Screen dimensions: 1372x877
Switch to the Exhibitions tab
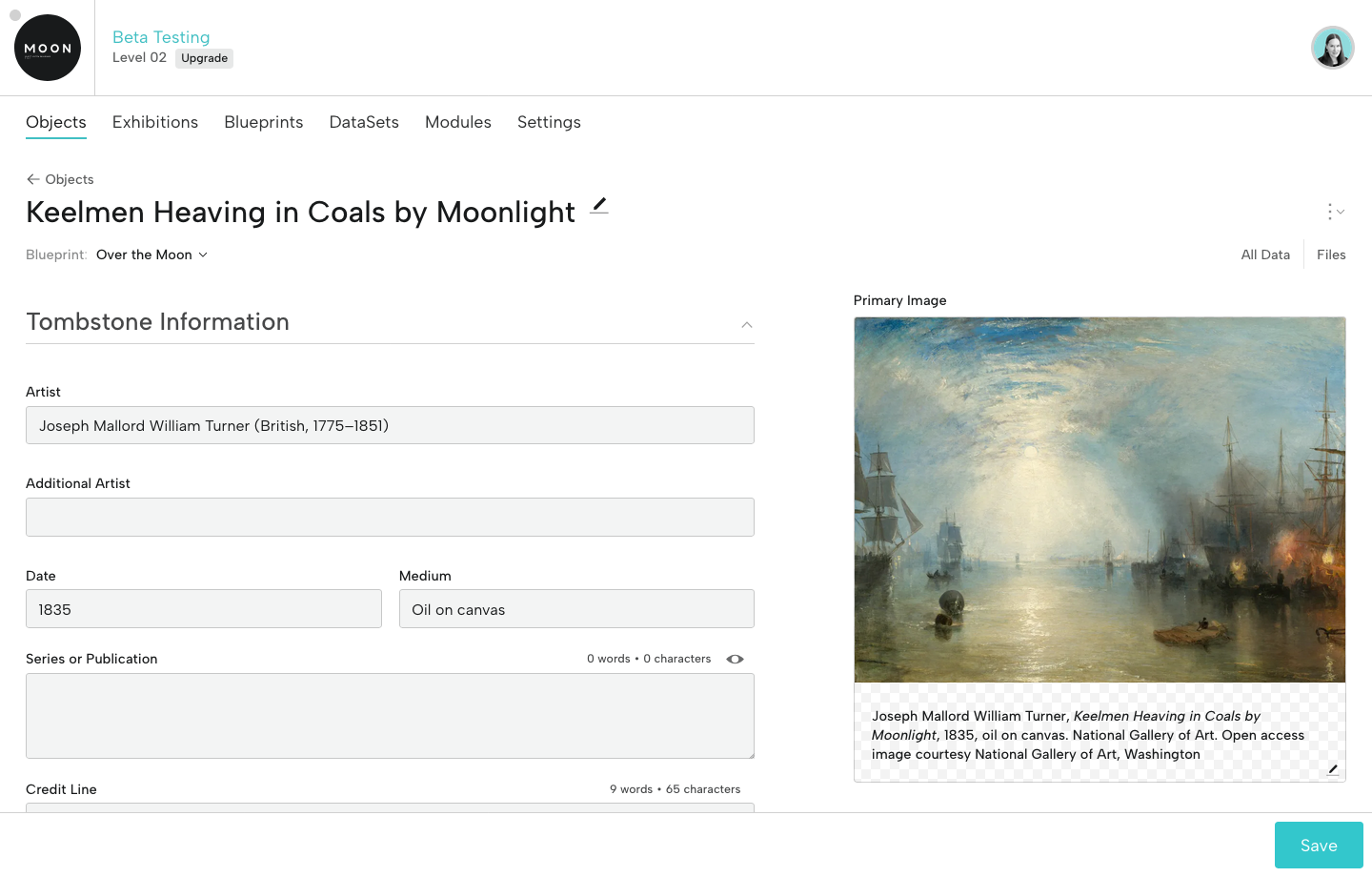(x=155, y=122)
